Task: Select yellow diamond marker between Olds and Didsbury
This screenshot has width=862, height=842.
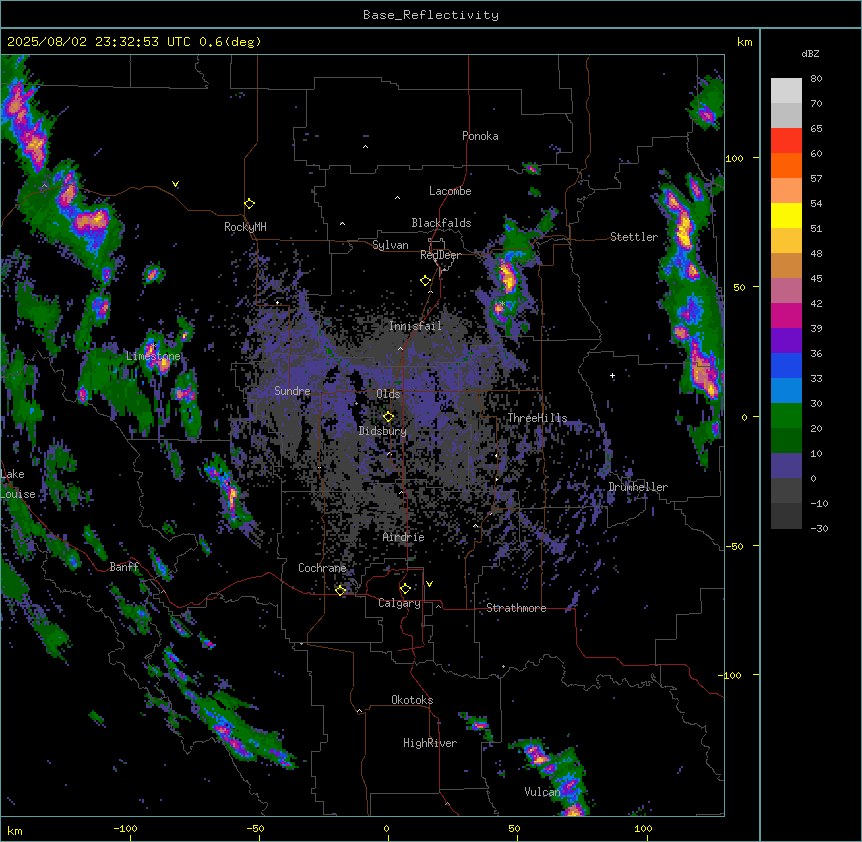Action: pyautogui.click(x=388, y=417)
